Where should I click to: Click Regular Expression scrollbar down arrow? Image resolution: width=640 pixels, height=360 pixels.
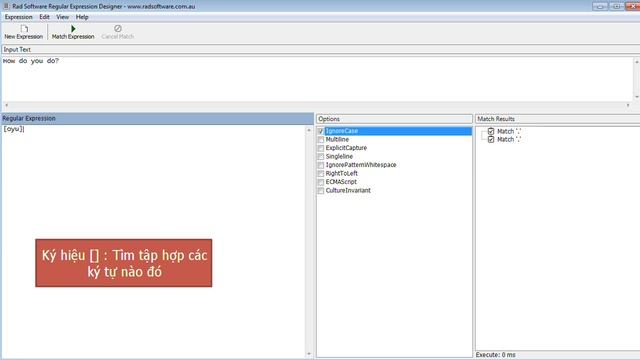[x=309, y=354]
